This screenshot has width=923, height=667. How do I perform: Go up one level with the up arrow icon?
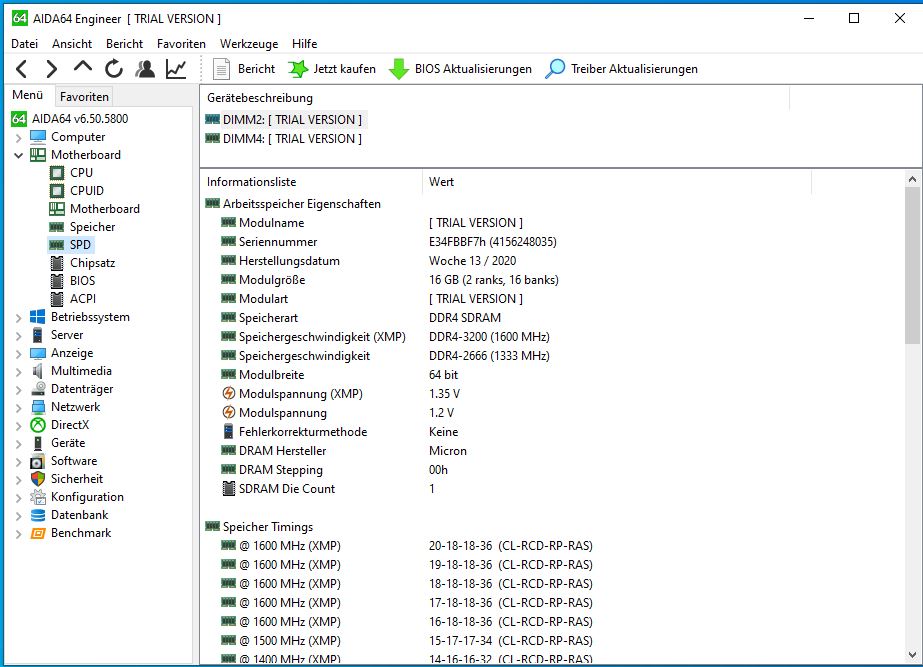tap(82, 68)
